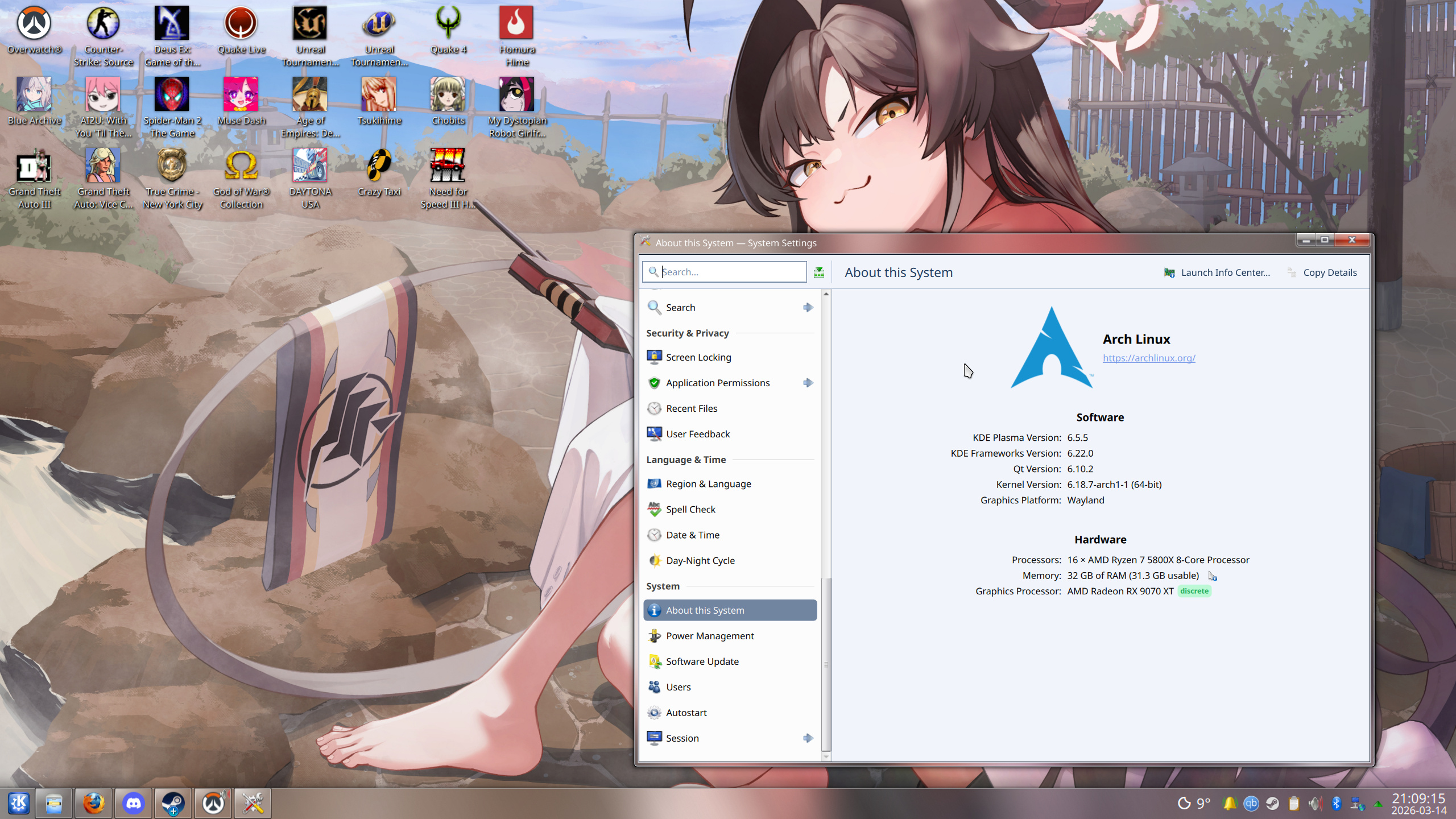Expand the Search settings submenu arrow
The width and height of the screenshot is (1456, 819).
(x=808, y=308)
